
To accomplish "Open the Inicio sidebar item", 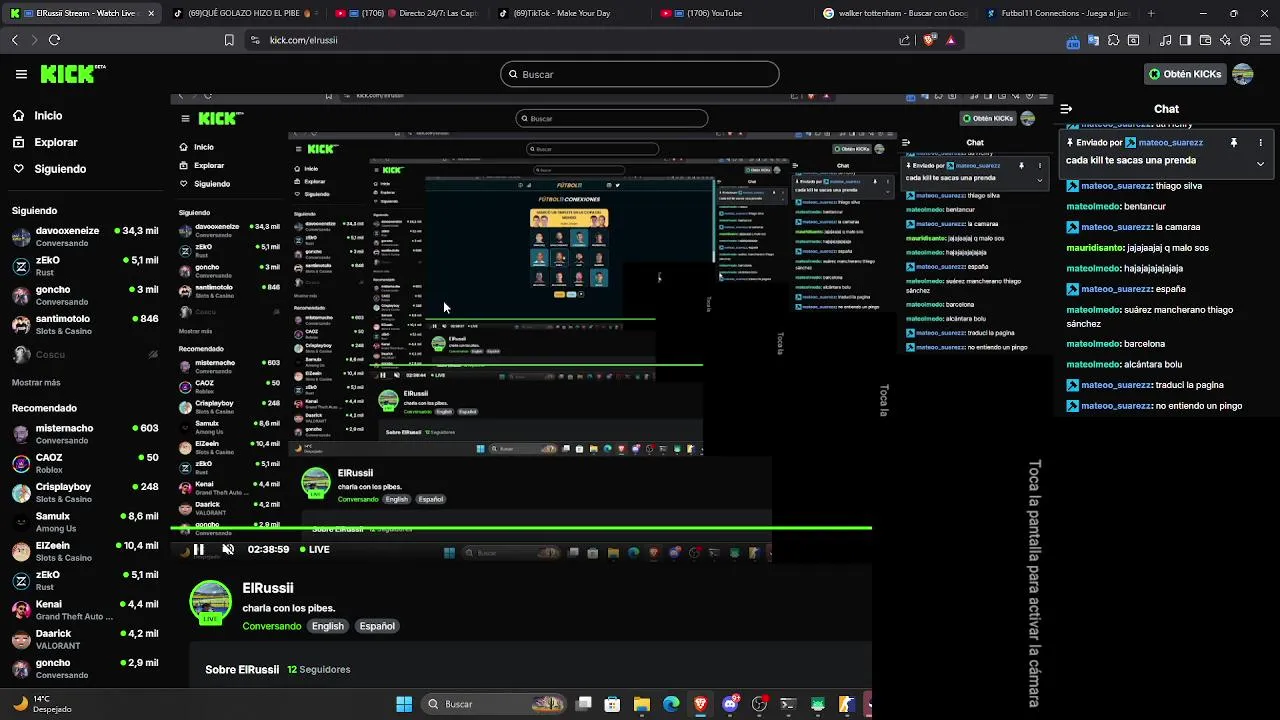I will pos(48,116).
